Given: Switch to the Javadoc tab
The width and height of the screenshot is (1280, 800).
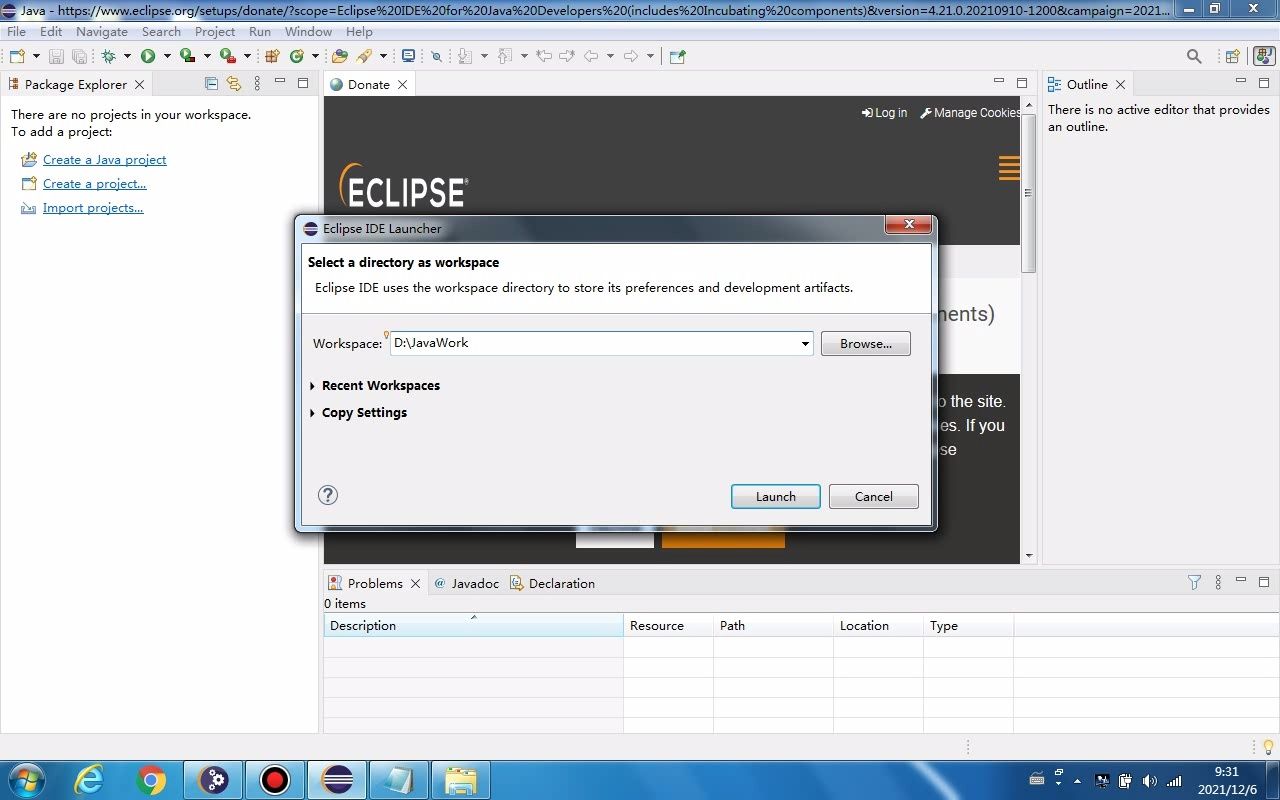Looking at the screenshot, I should tap(467, 583).
